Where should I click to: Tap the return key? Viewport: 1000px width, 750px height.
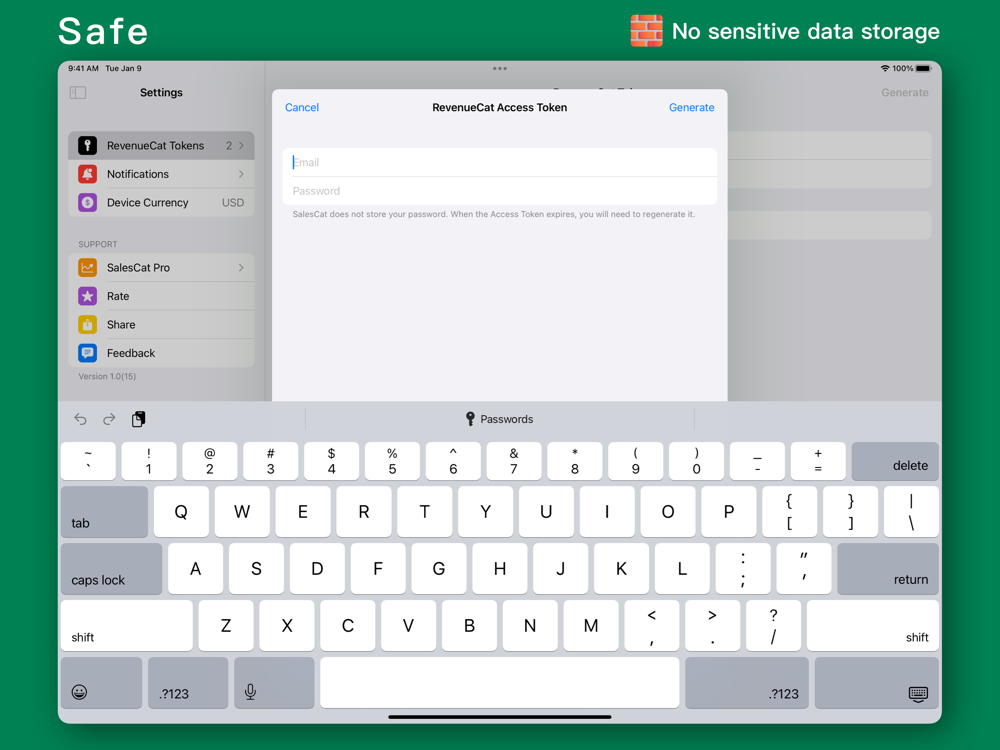tap(888, 569)
